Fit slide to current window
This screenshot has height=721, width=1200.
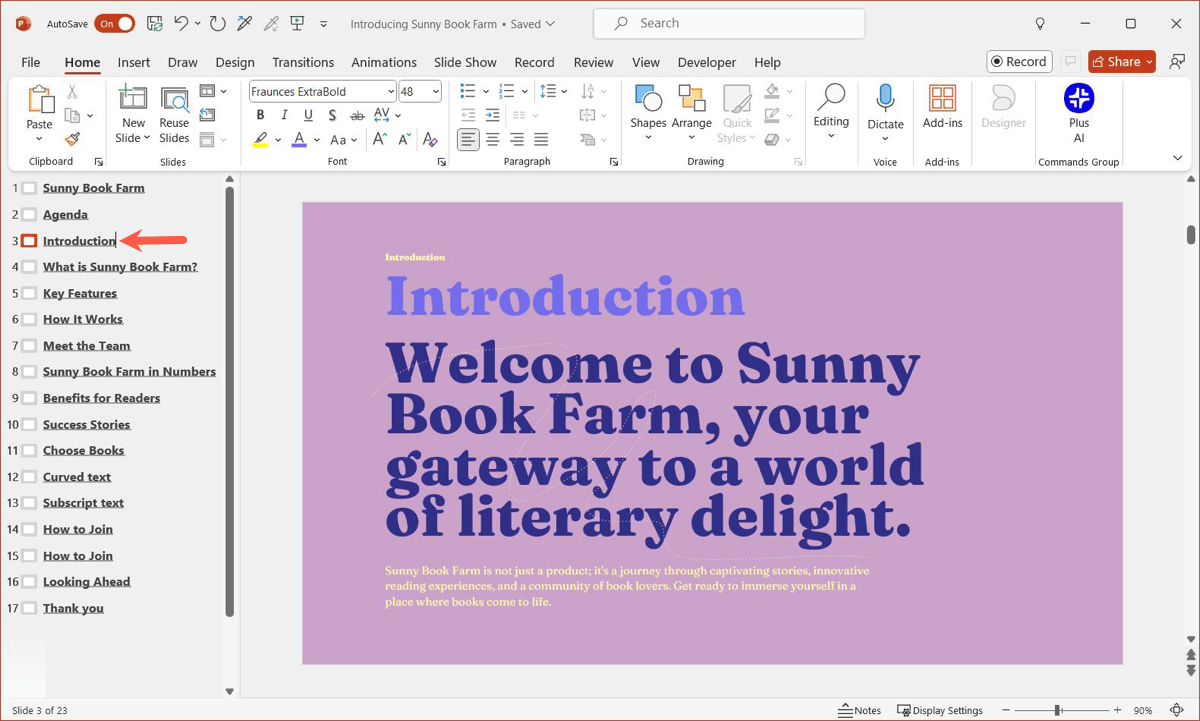[x=1176, y=710]
